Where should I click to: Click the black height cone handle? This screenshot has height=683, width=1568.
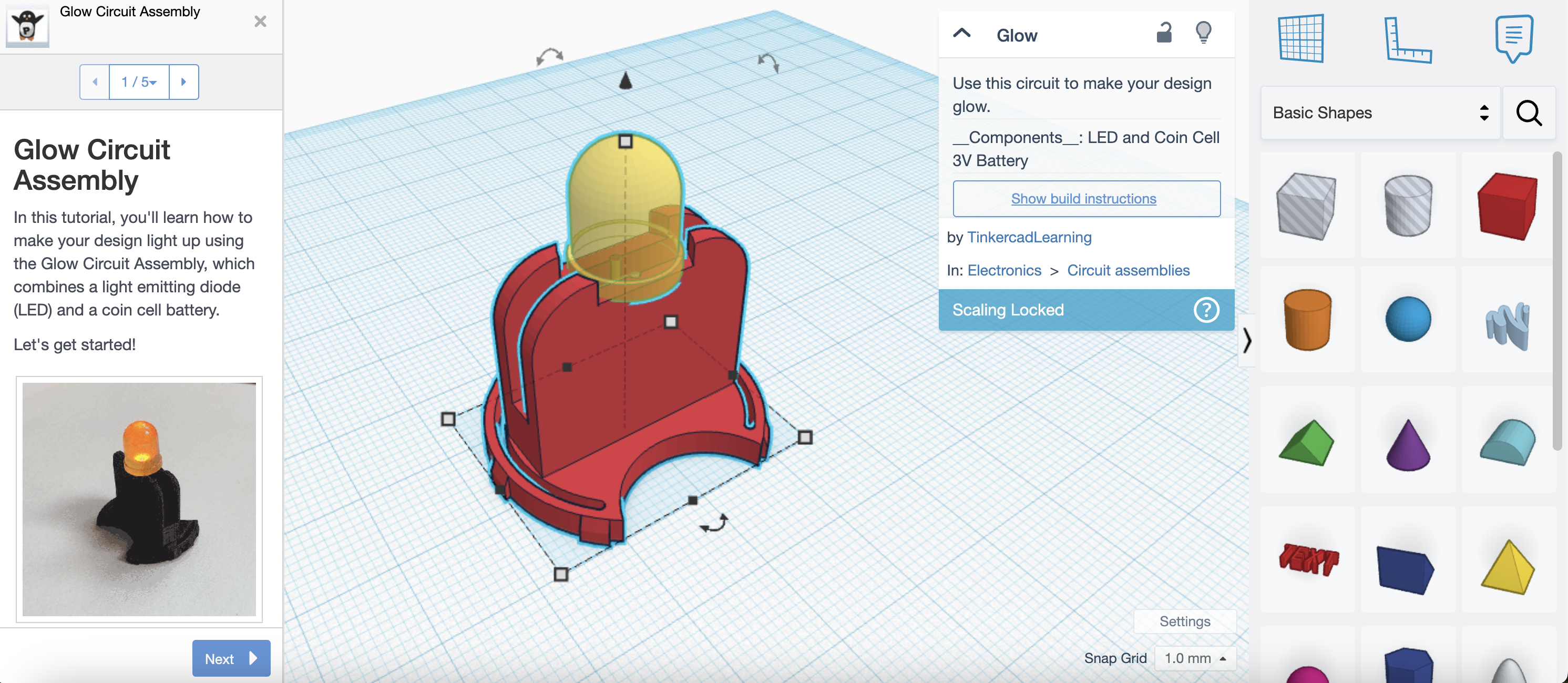coord(625,80)
